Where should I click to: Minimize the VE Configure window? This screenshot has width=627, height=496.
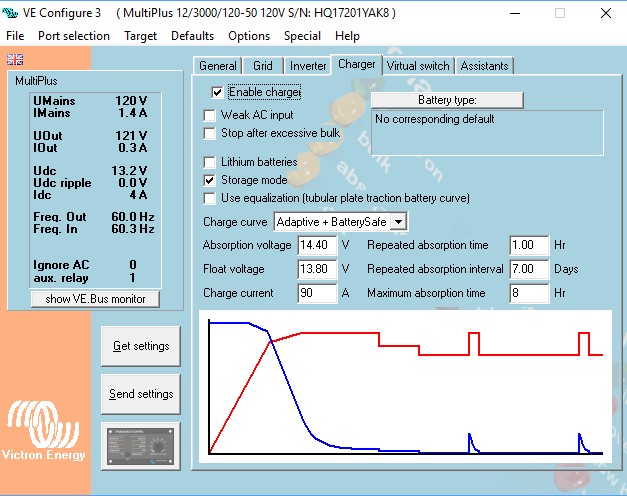(x=515, y=13)
